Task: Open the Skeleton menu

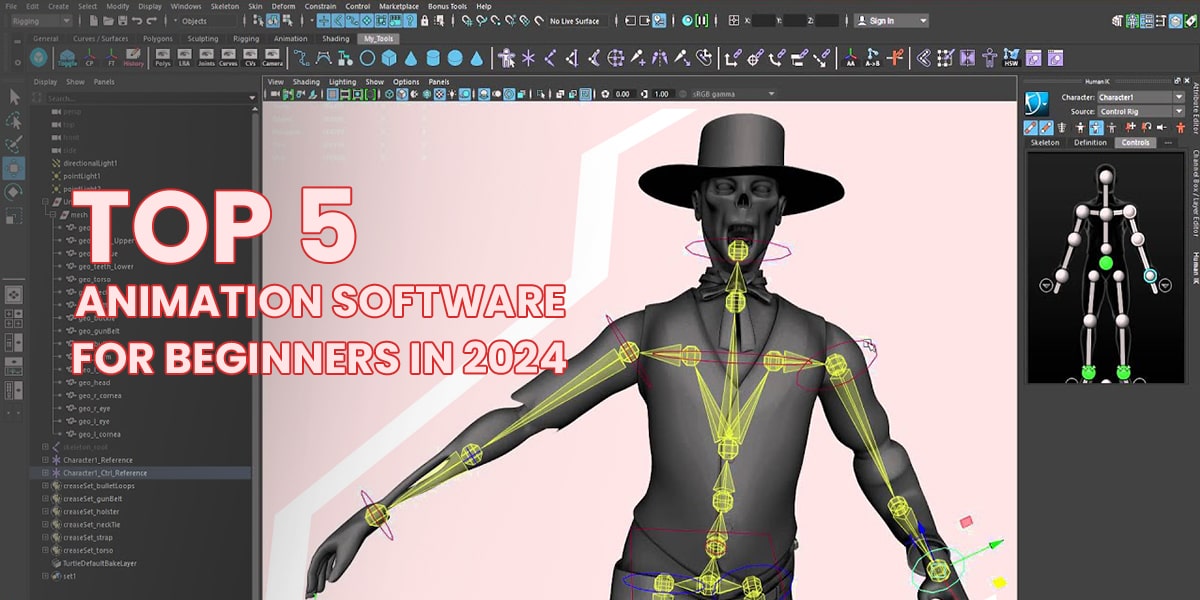Action: [x=224, y=5]
